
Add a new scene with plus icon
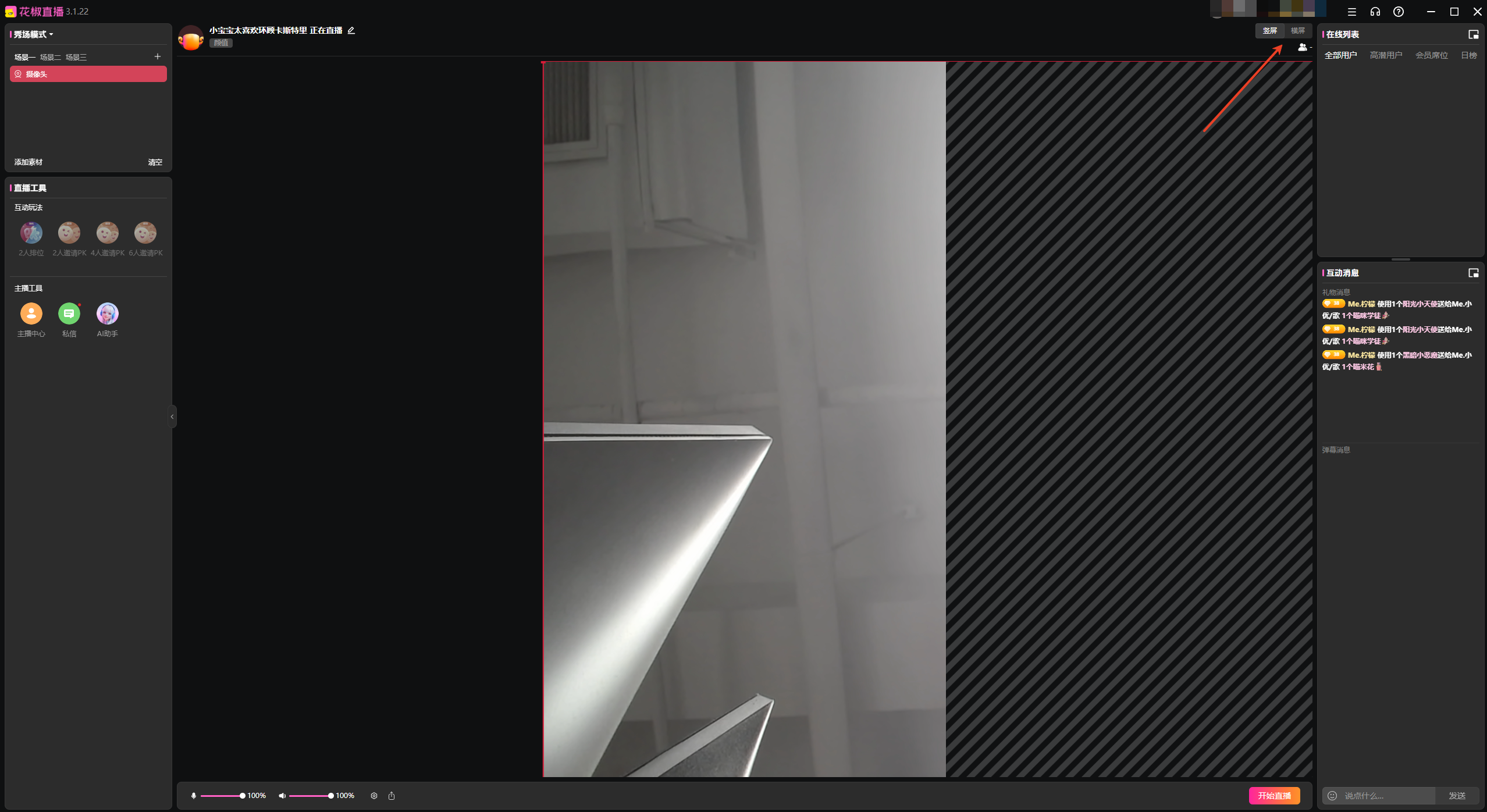157,56
